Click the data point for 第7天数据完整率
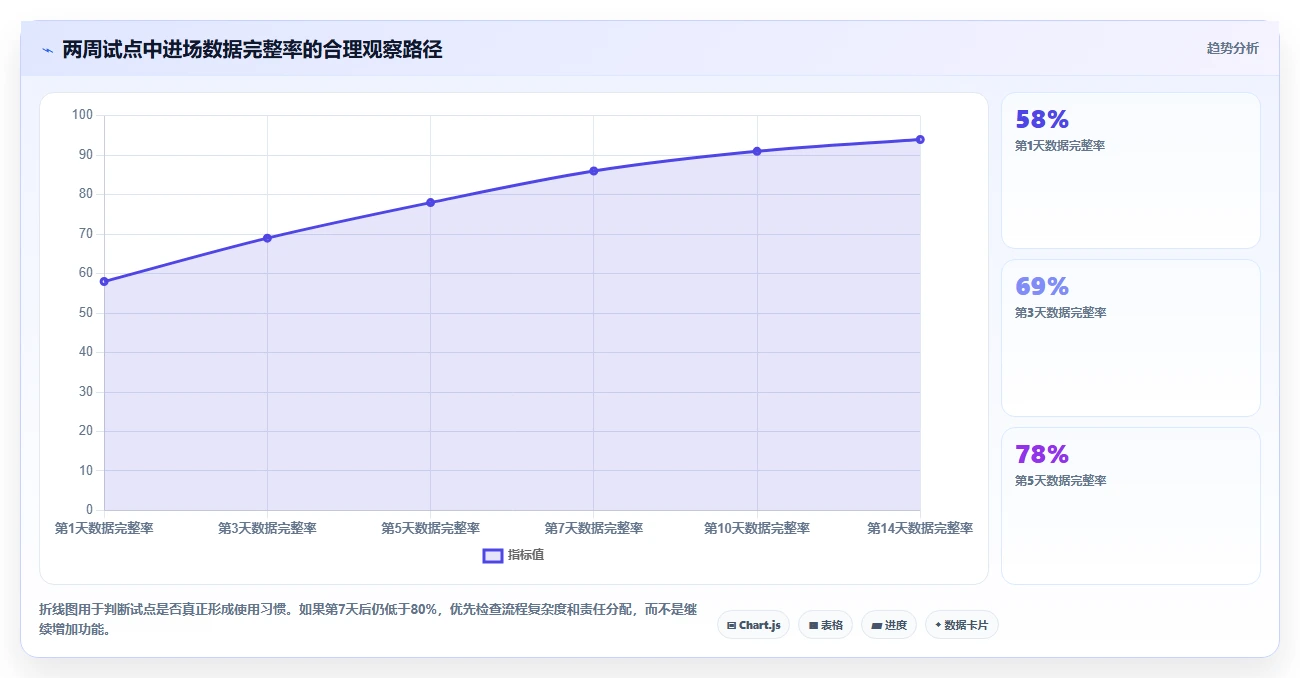This screenshot has height=678, width=1300. pos(593,171)
